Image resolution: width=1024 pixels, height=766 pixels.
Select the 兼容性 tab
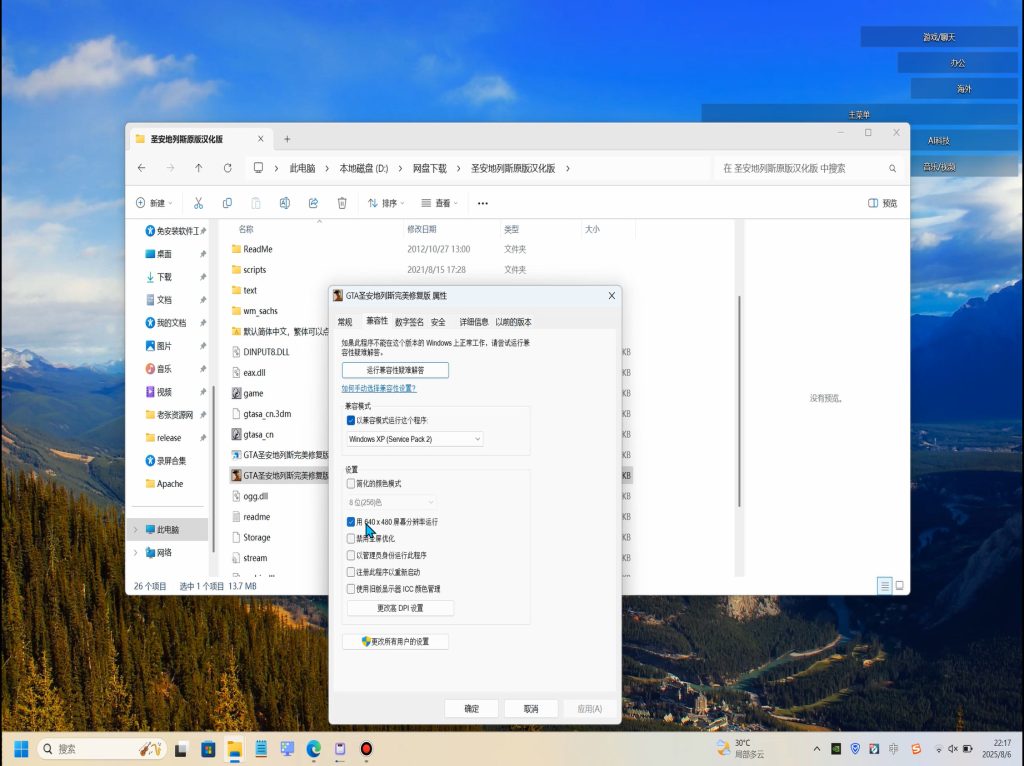[377, 321]
